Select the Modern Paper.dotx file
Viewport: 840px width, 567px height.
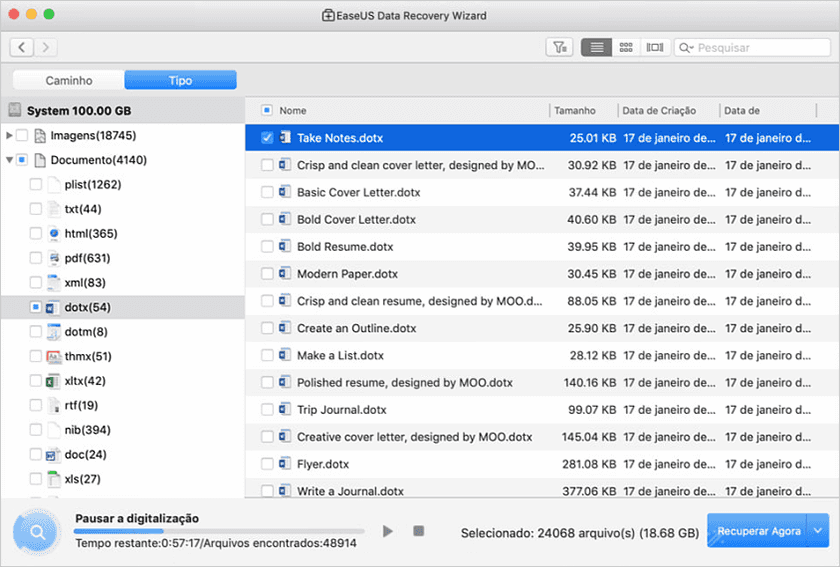(542, 274)
